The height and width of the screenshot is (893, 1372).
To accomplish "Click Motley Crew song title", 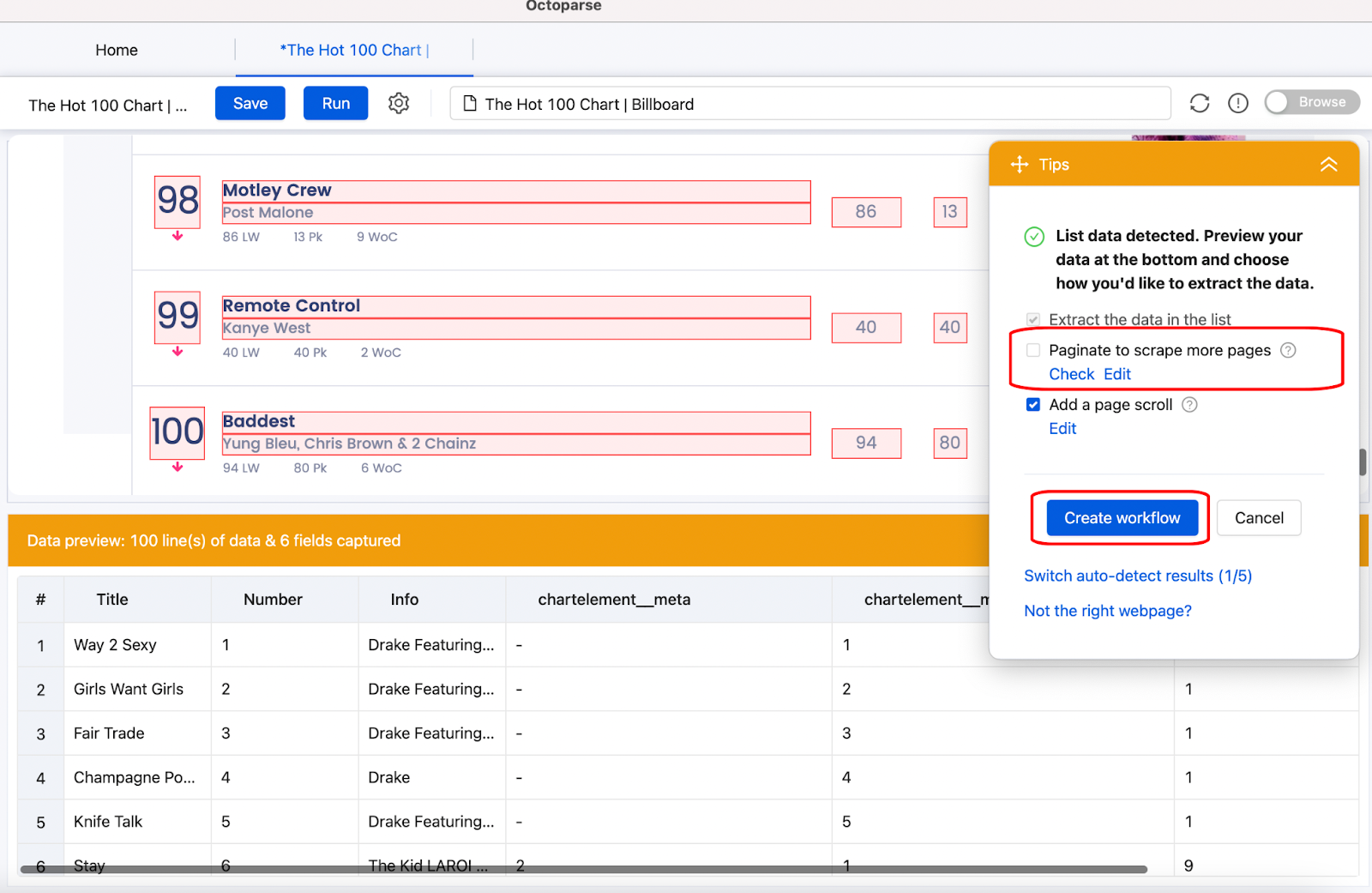I will pos(277,190).
